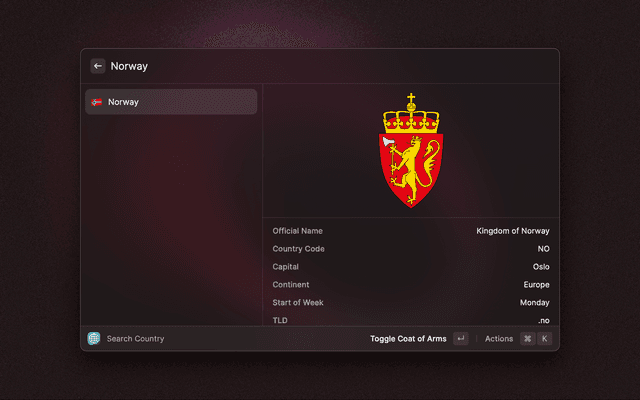Click the Start of Week label

click(298, 303)
